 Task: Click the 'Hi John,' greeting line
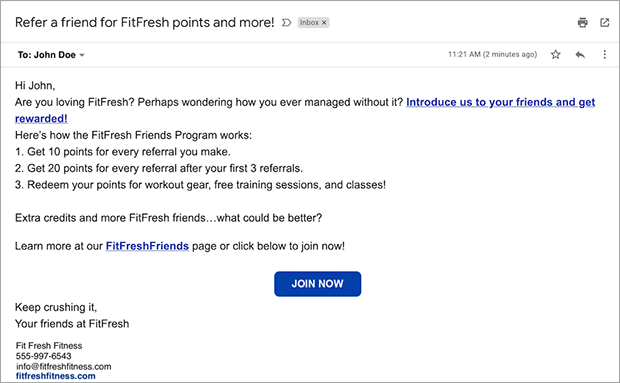click(35, 86)
